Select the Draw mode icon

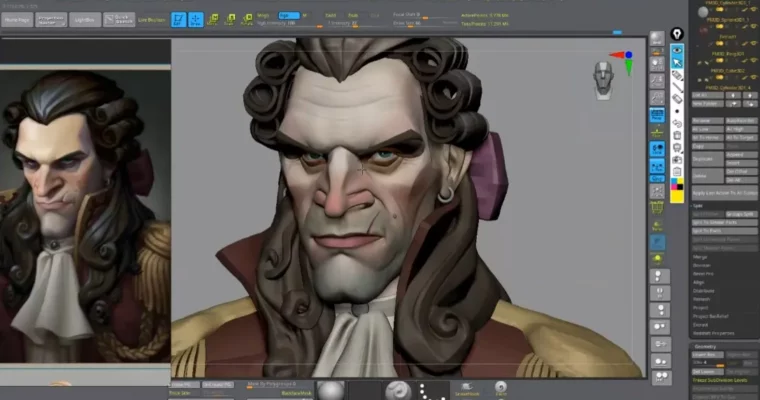click(x=196, y=20)
